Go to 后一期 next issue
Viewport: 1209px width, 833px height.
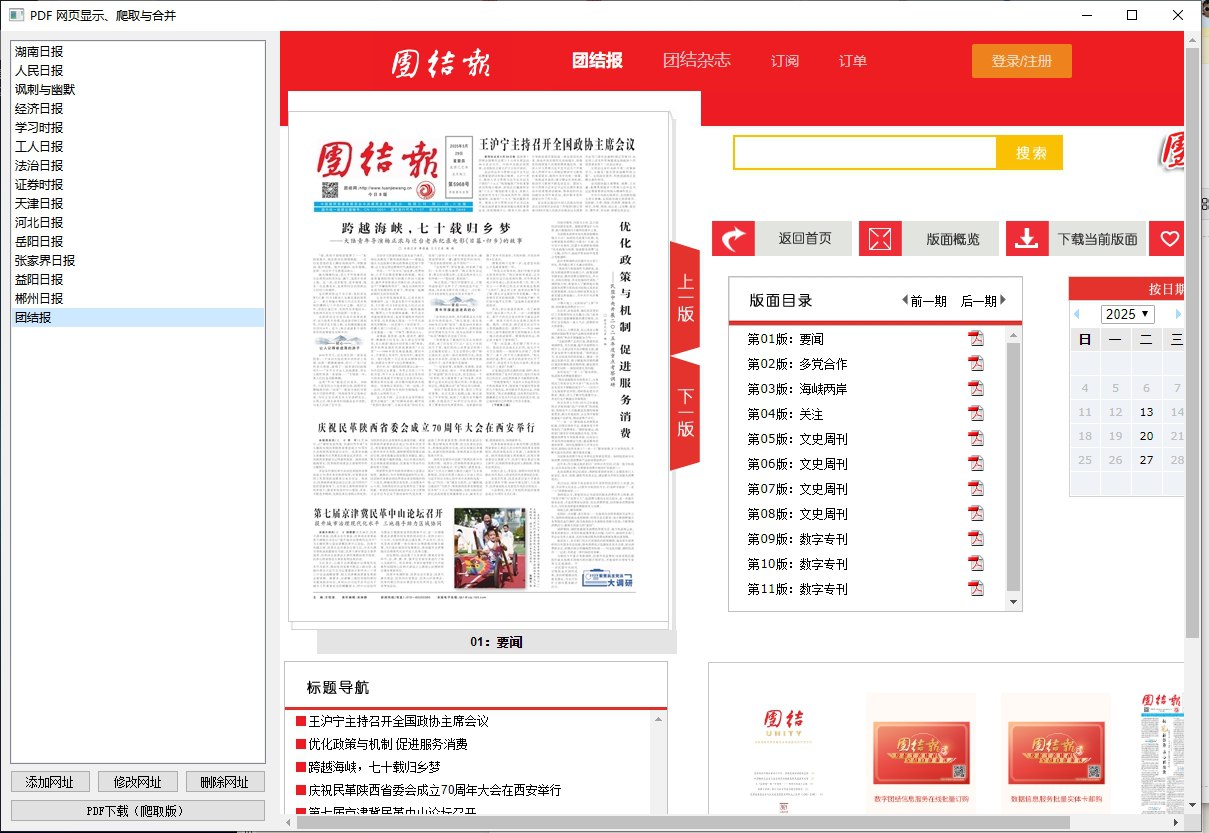(977, 300)
